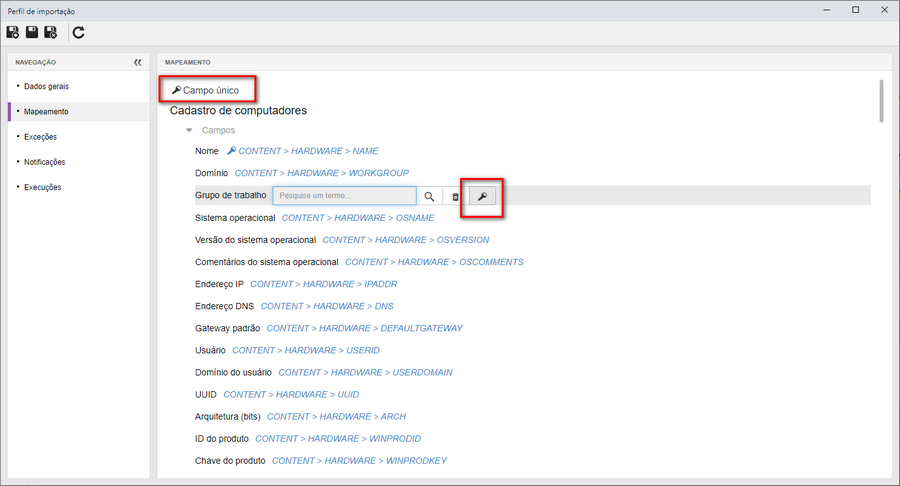Open Notificações in navigation
The width and height of the screenshot is (900, 486).
[x=44, y=162]
